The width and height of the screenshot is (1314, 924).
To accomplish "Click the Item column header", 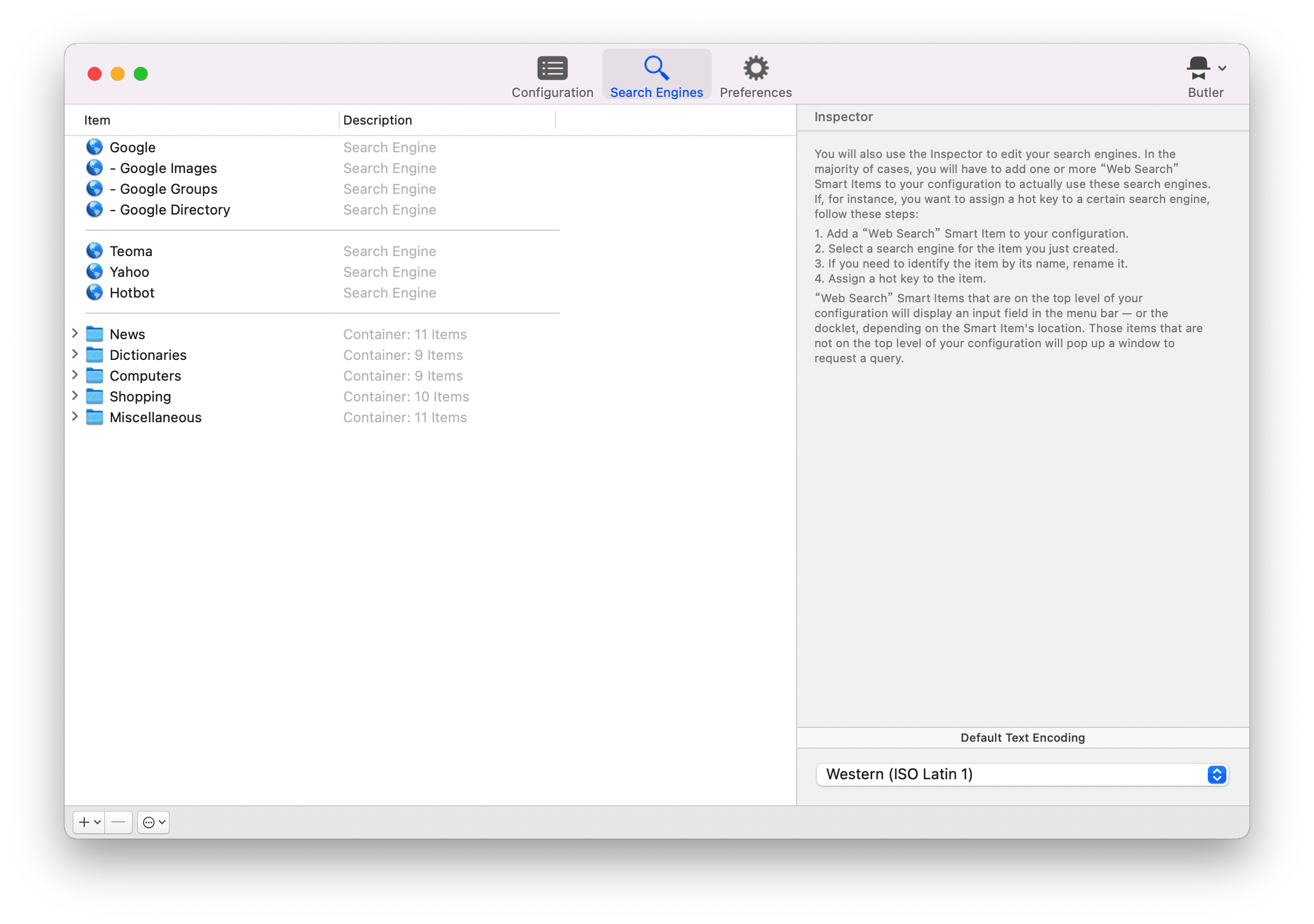I will (97, 120).
